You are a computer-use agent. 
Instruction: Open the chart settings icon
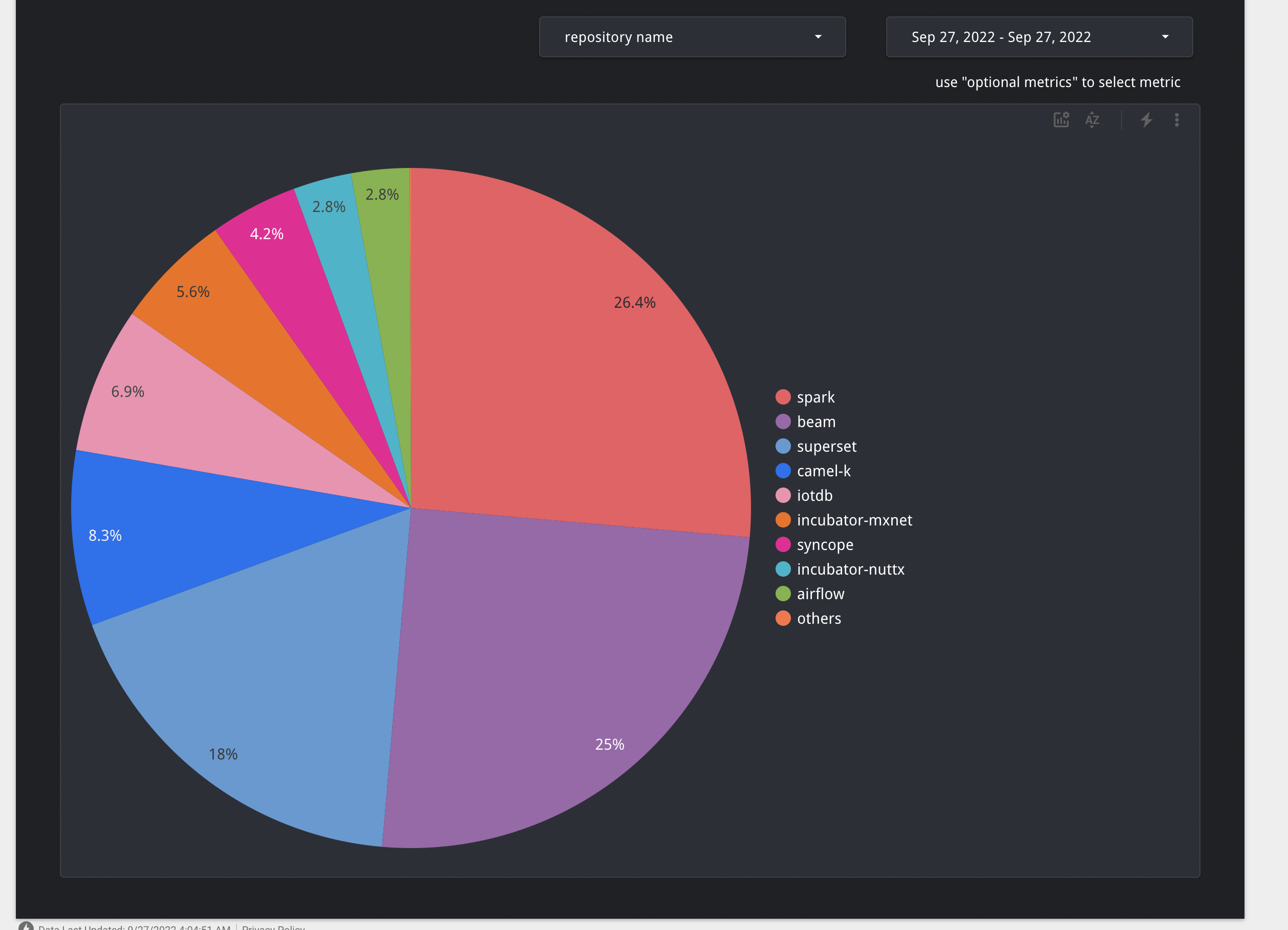coord(1061,120)
